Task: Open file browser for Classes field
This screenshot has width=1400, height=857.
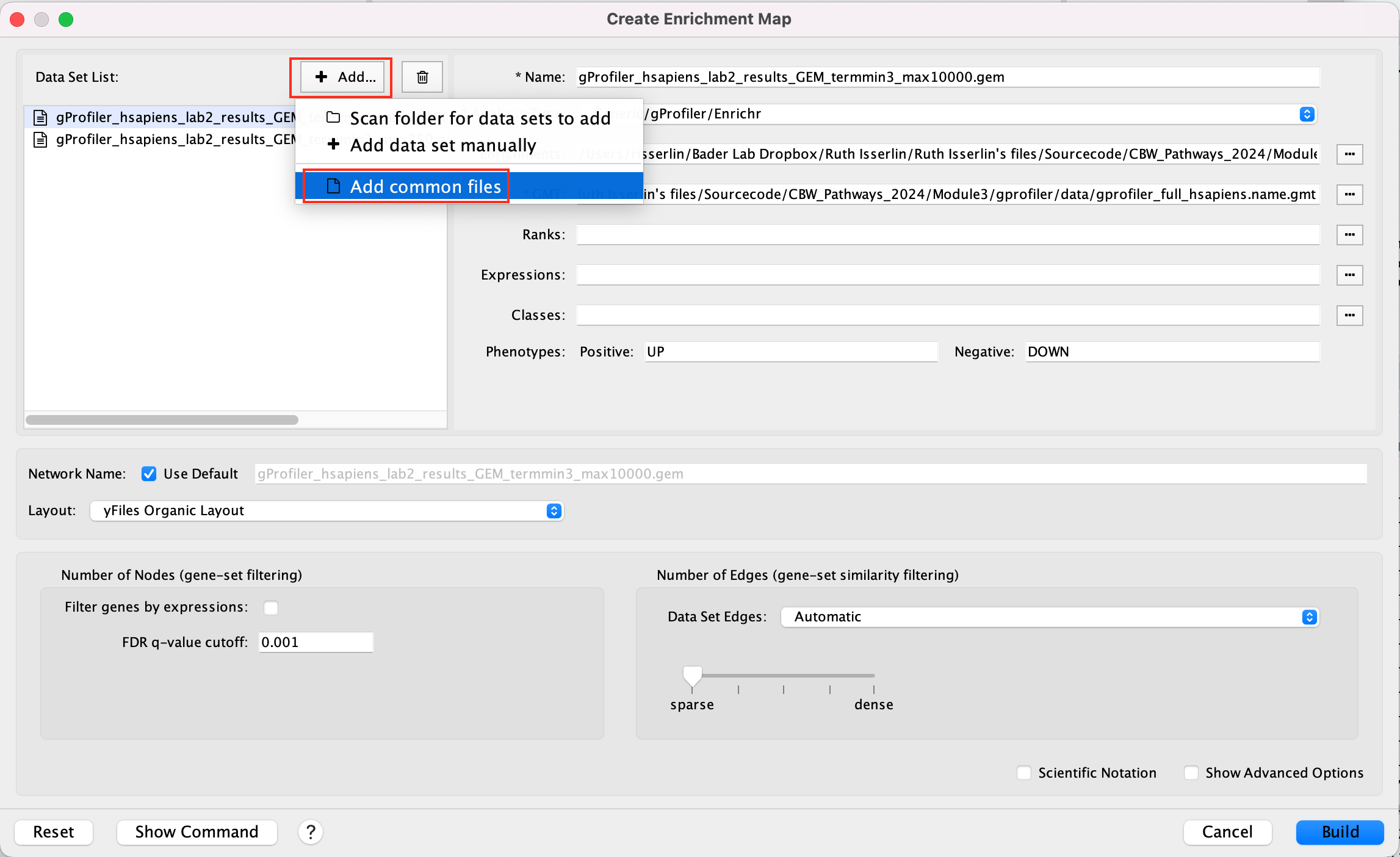Action: click(1349, 315)
